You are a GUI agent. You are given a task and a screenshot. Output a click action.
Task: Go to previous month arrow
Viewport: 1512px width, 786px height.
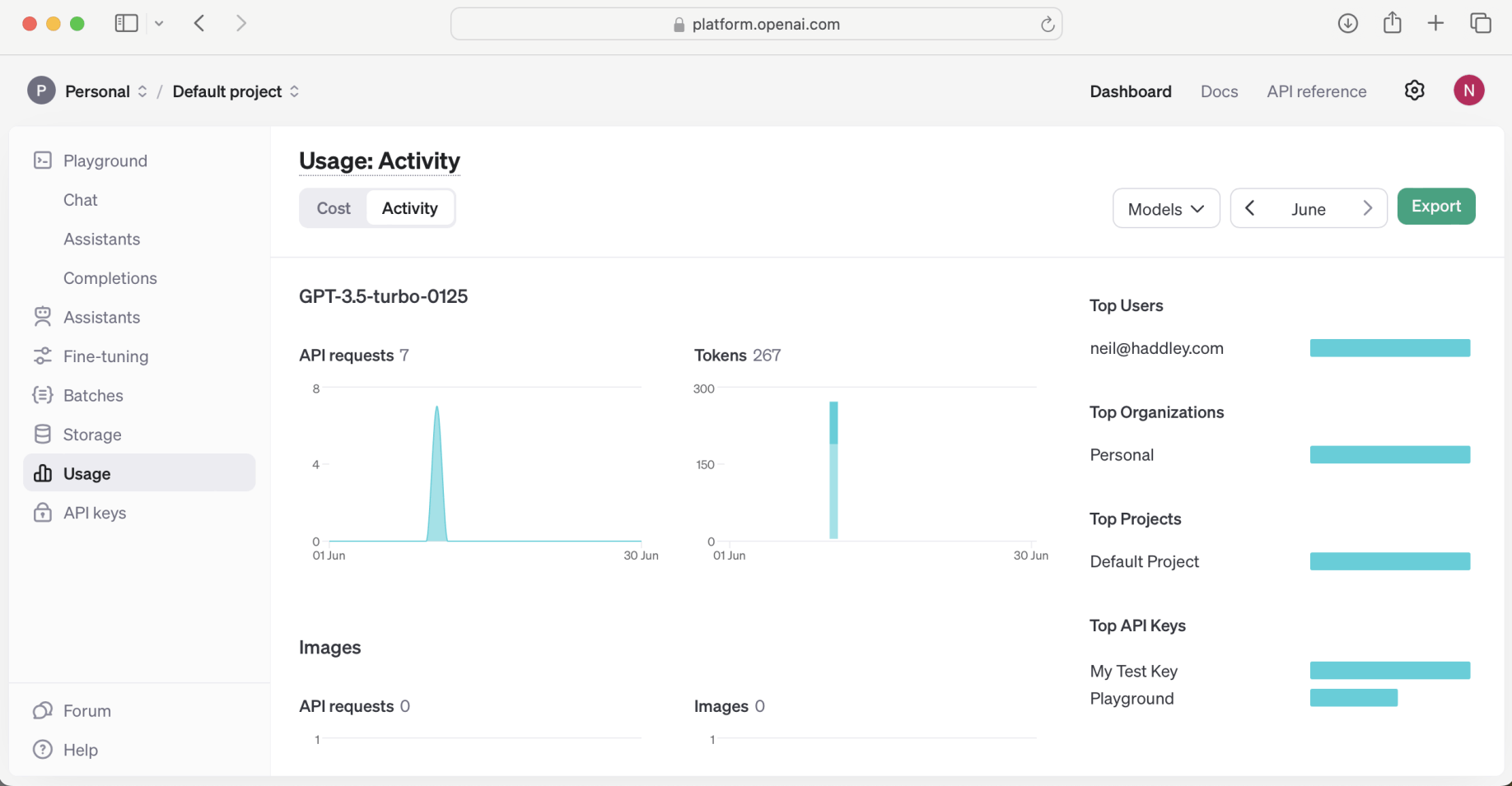(x=1250, y=208)
